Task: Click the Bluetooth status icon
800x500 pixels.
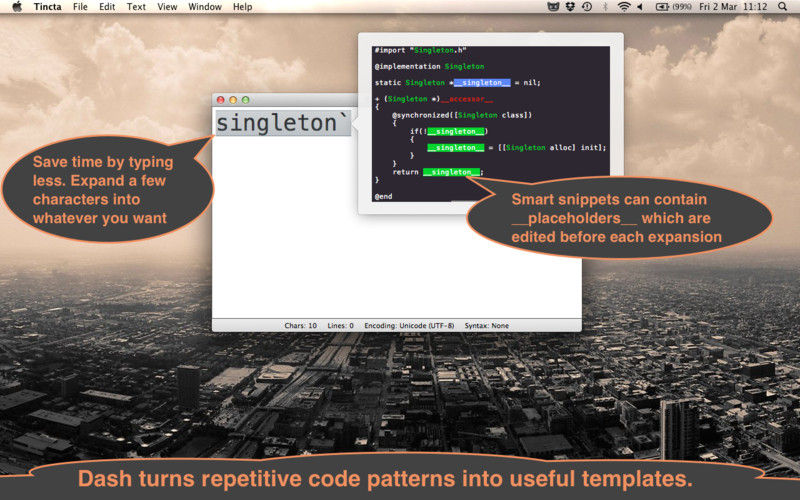Action: tap(605, 7)
